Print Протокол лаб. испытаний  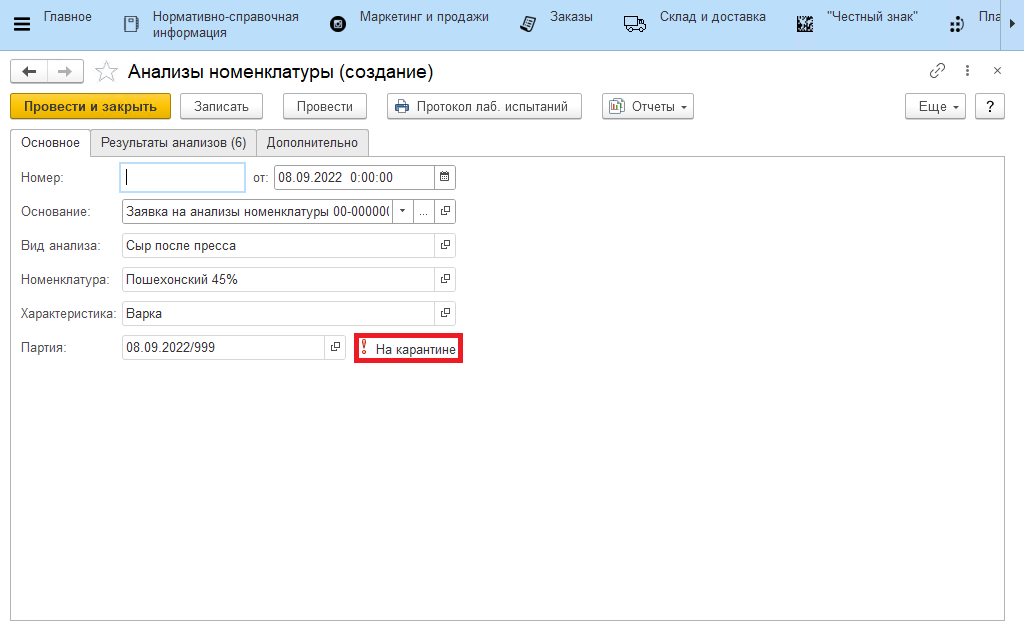484,106
